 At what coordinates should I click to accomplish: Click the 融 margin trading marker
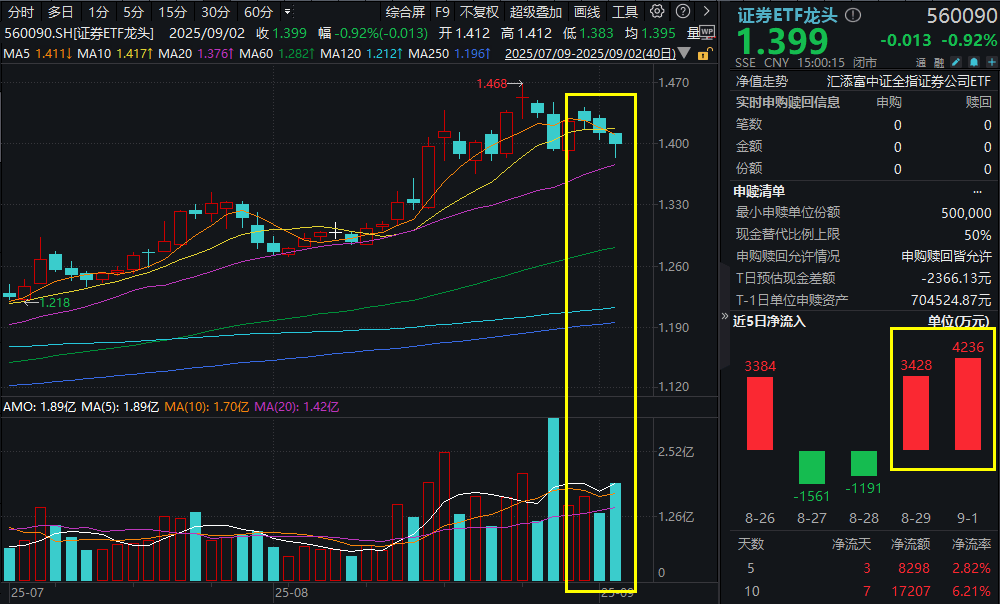pyautogui.click(x=939, y=62)
